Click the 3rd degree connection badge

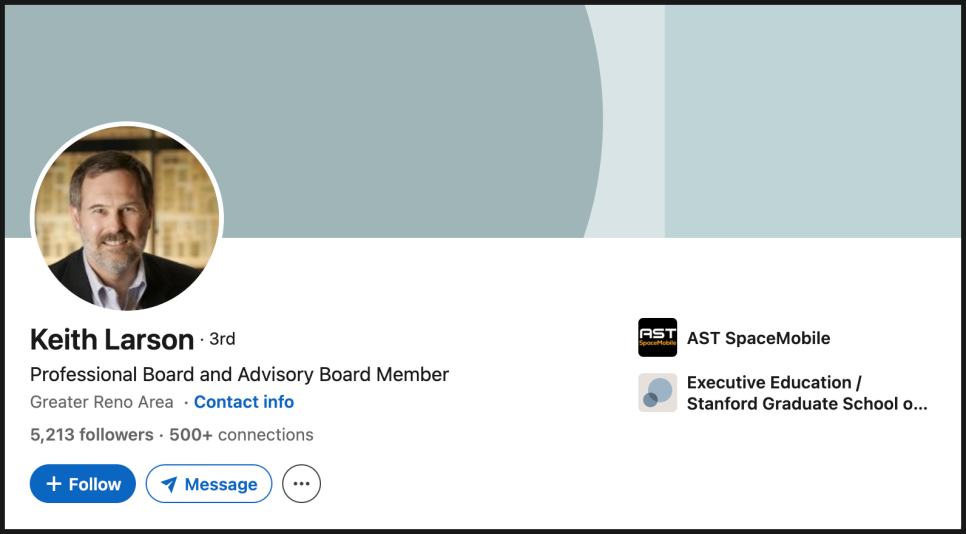click(222, 339)
